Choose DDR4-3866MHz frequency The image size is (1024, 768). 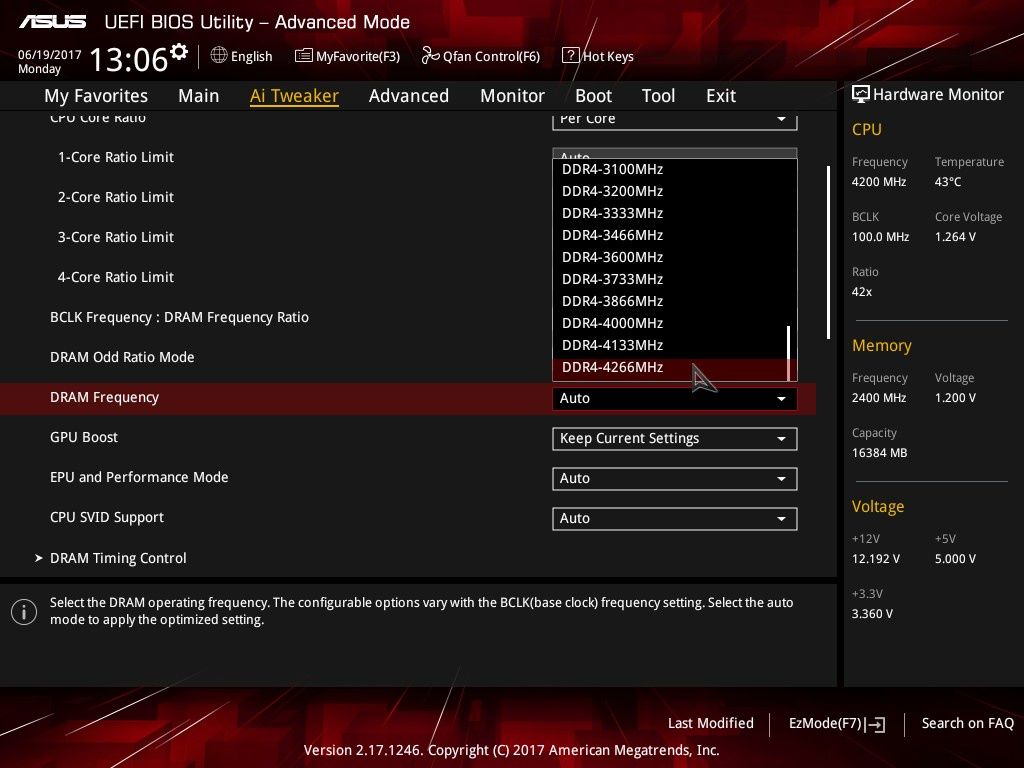[670, 301]
